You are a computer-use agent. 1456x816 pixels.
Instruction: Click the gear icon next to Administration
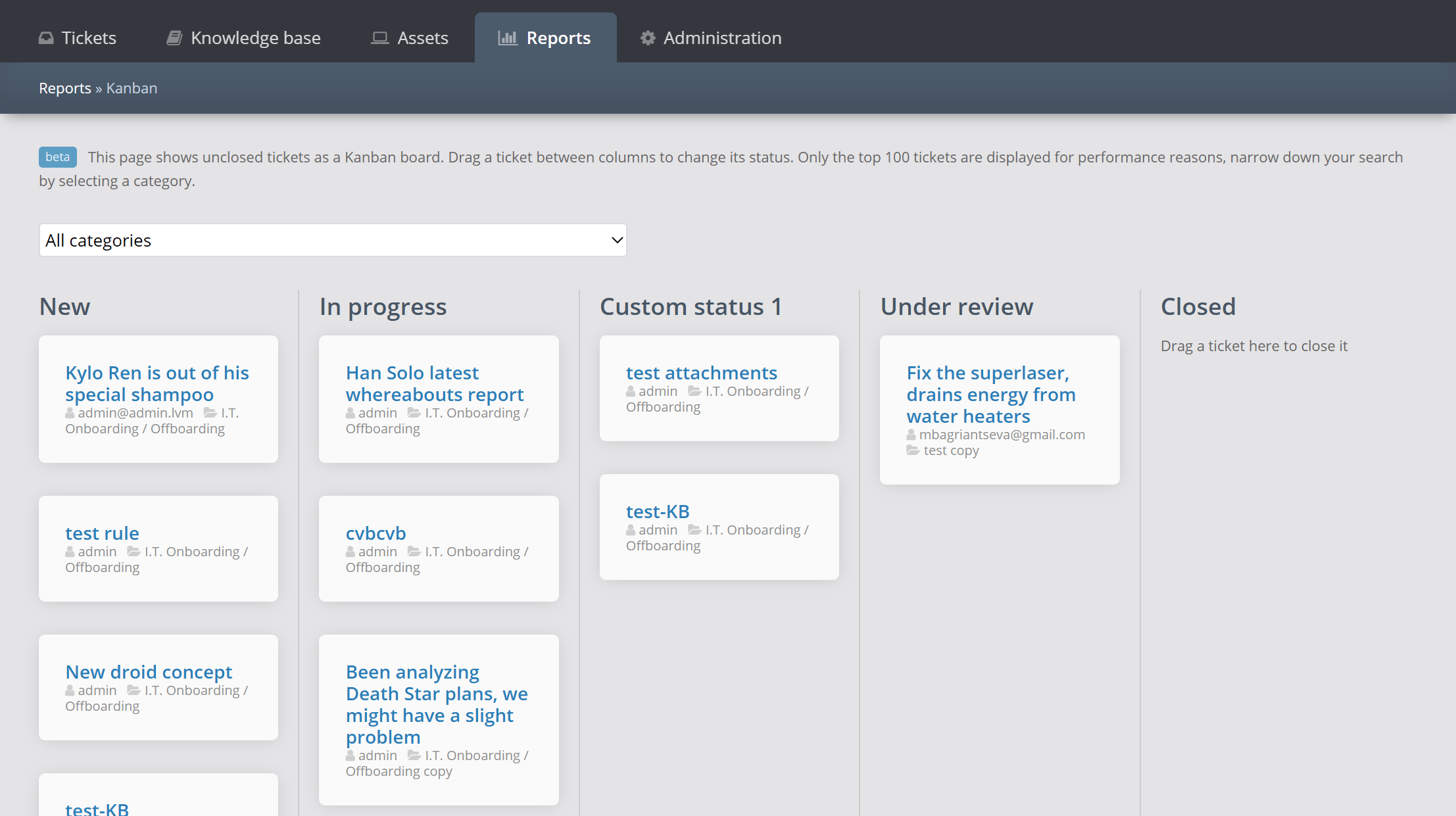(647, 38)
